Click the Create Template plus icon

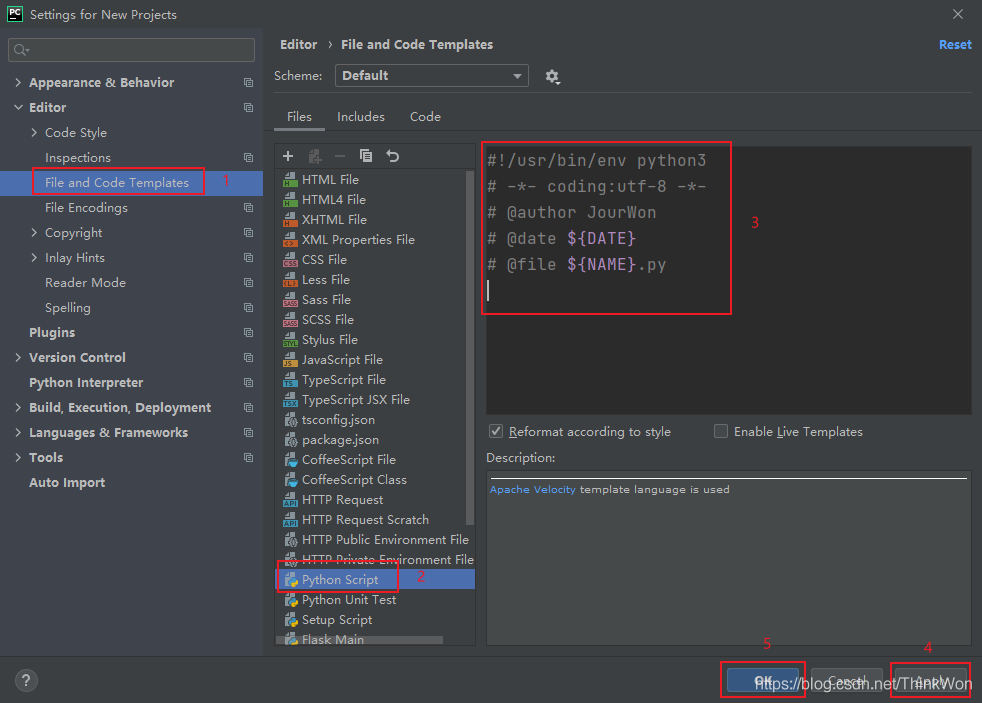[288, 156]
